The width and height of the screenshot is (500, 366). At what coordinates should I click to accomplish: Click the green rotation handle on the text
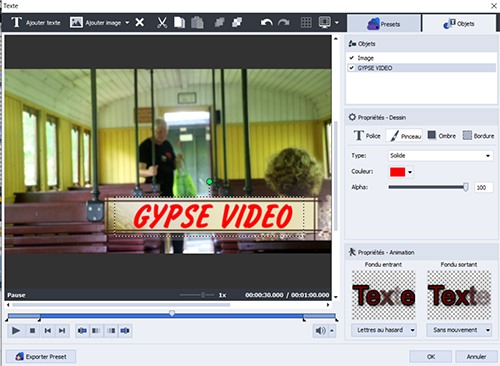point(209,182)
